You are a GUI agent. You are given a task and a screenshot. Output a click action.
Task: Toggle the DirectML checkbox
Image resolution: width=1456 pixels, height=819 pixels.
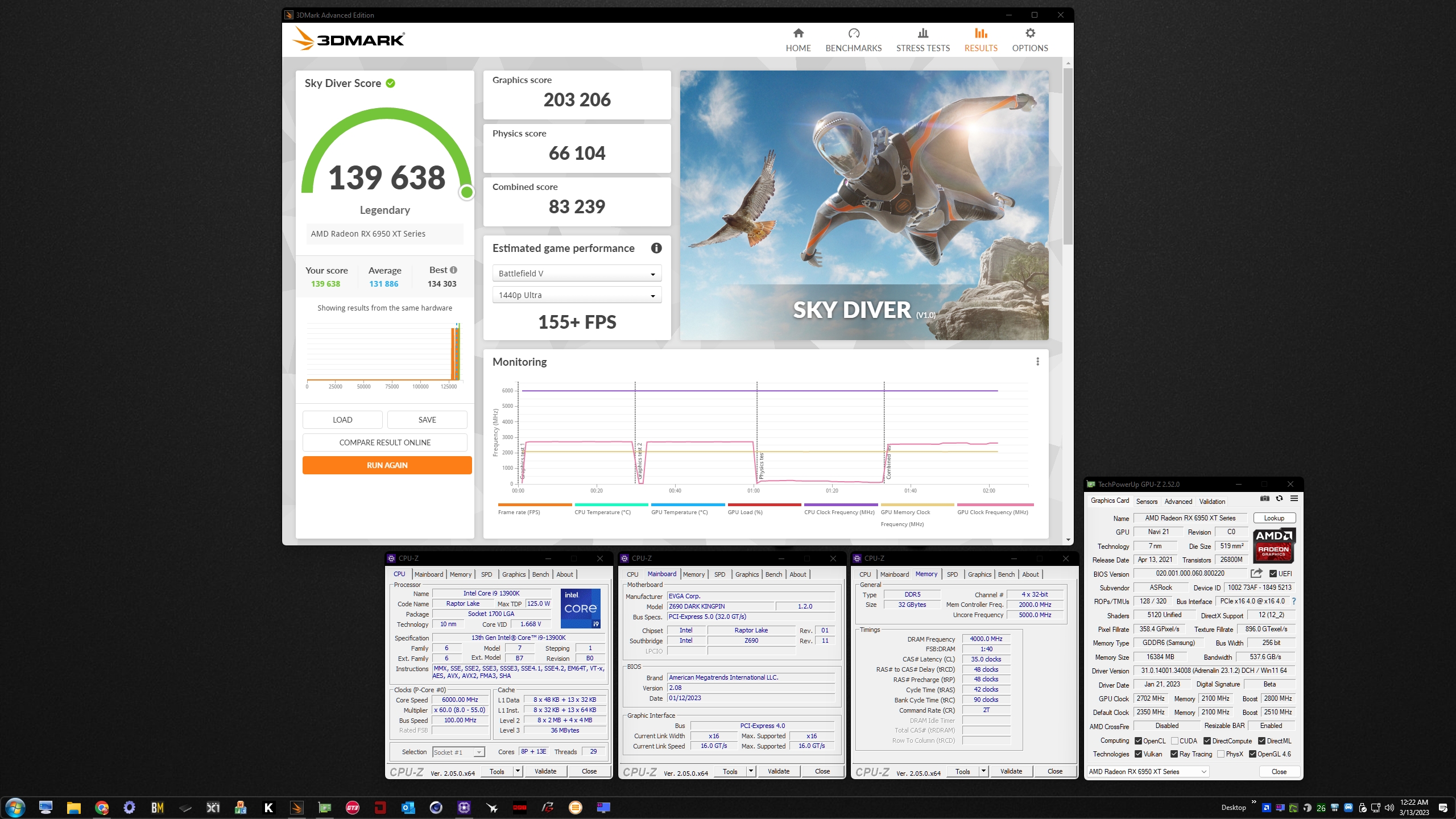pyautogui.click(x=1261, y=741)
